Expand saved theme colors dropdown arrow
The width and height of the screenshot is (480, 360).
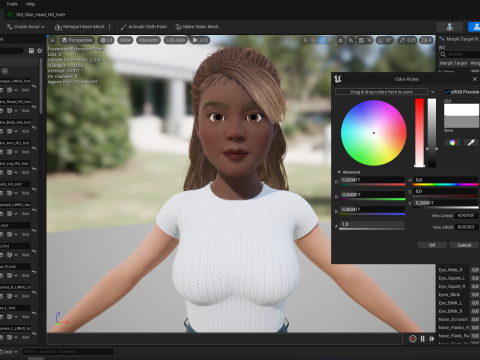click(433, 92)
